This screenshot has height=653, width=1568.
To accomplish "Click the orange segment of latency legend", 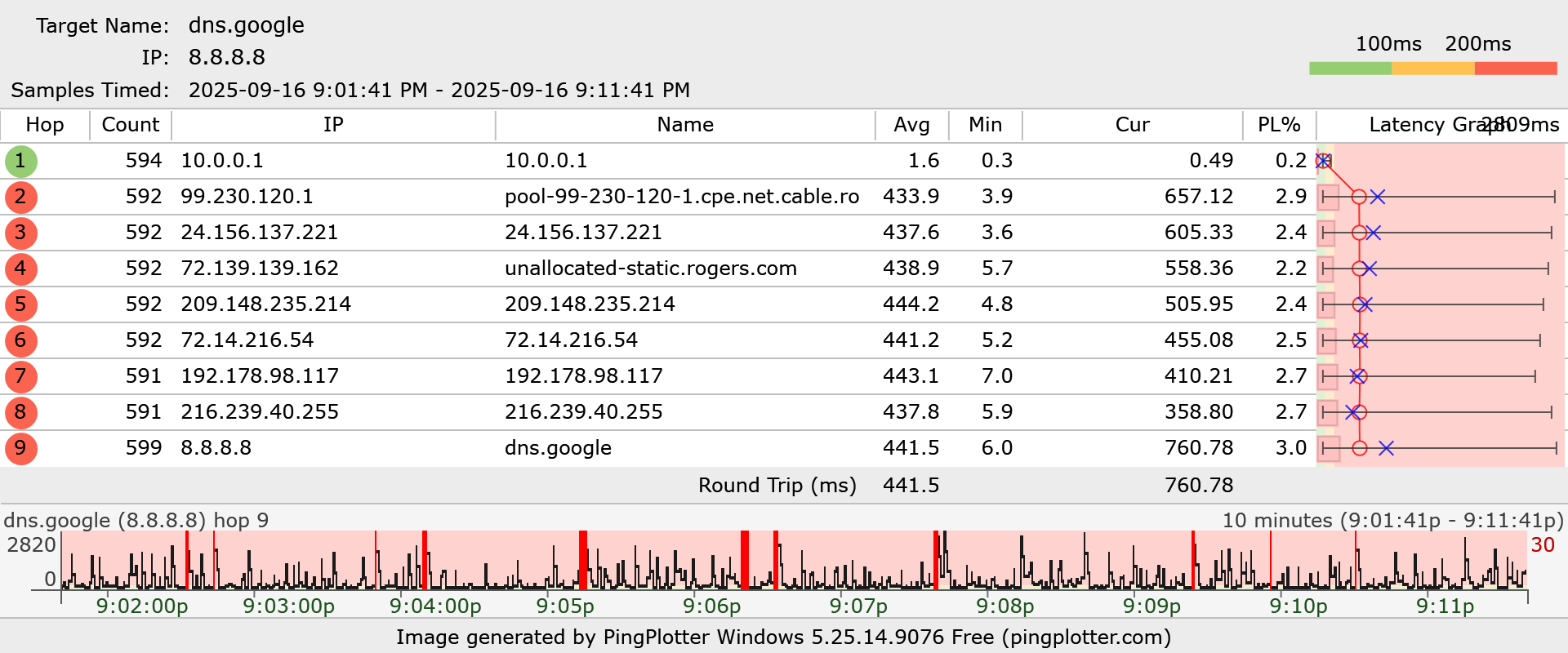I will pos(1433,69).
